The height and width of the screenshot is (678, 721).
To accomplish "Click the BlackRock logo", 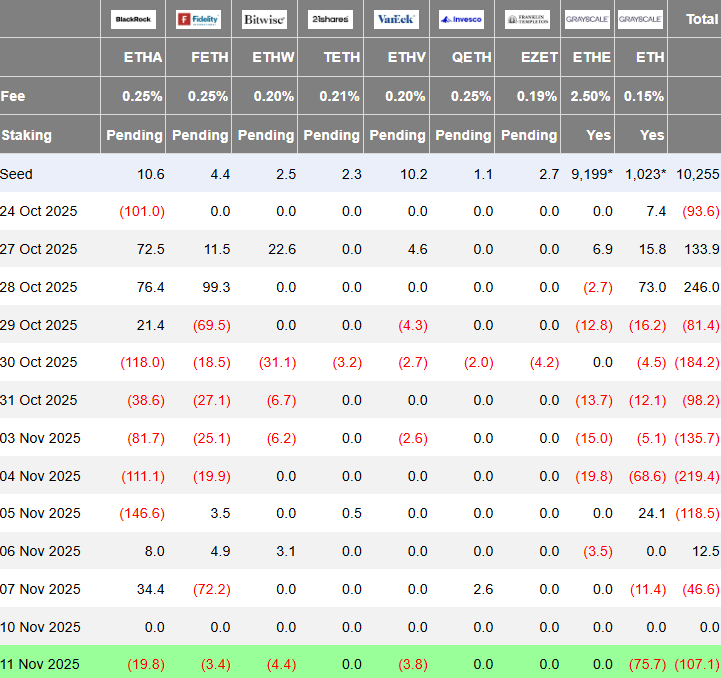I will pyautogui.click(x=134, y=19).
